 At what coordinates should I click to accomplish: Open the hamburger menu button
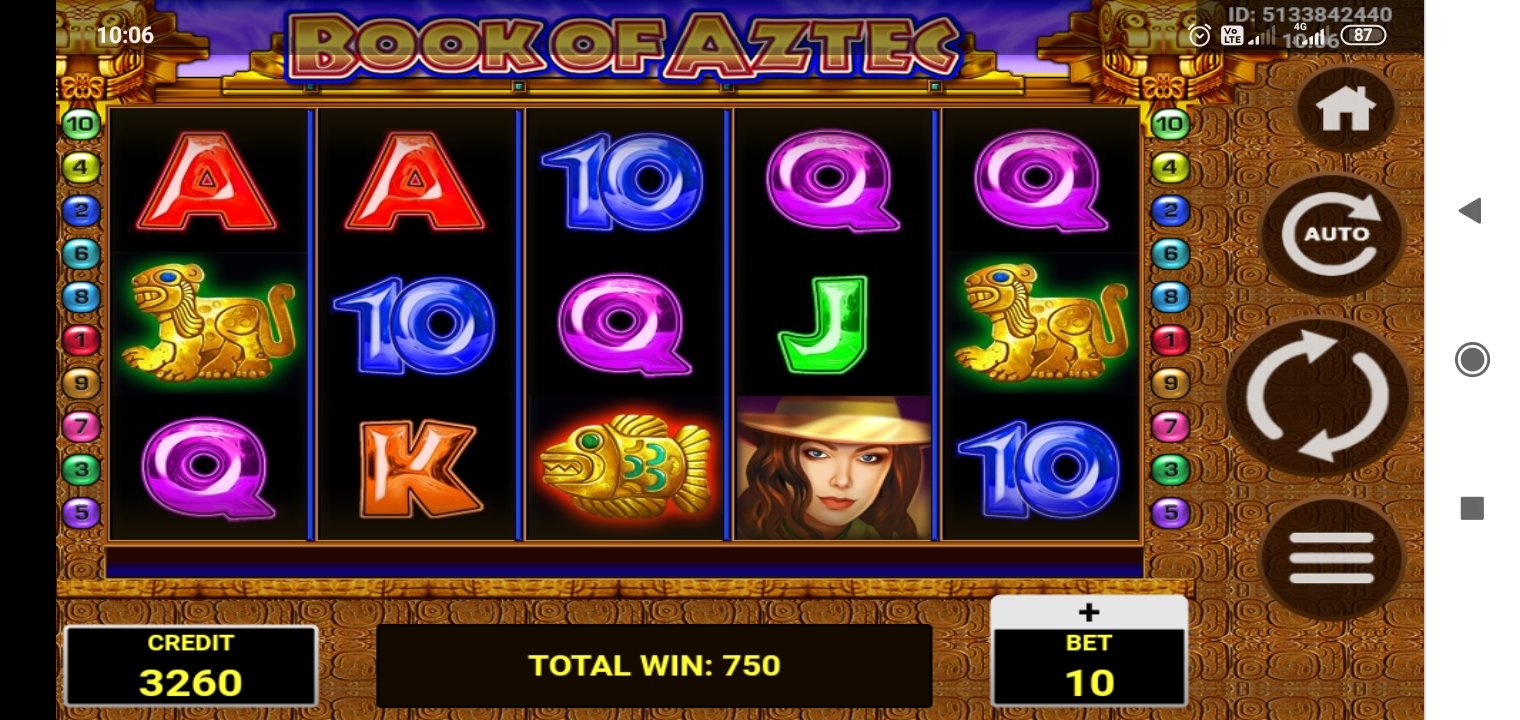point(1331,557)
